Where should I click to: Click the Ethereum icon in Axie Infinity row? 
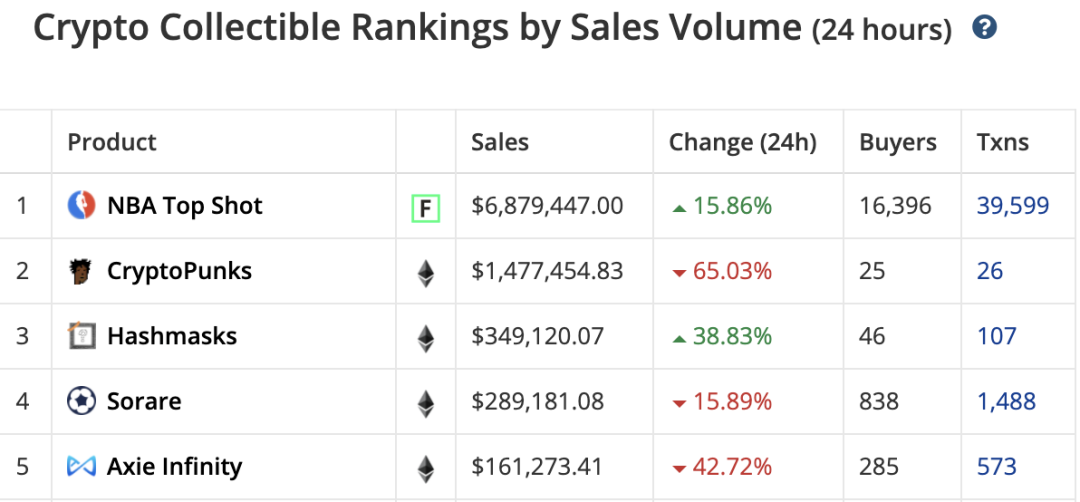click(426, 468)
